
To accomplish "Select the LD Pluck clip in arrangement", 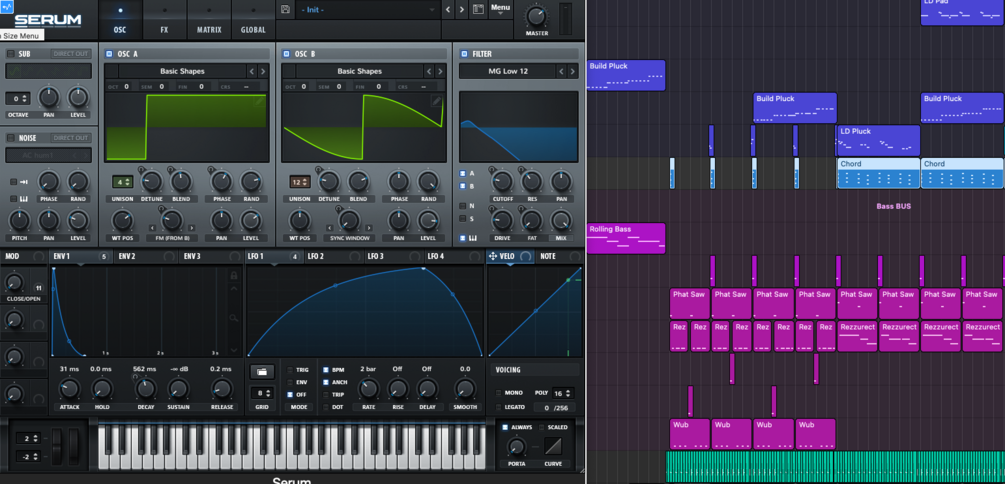I will (878, 141).
